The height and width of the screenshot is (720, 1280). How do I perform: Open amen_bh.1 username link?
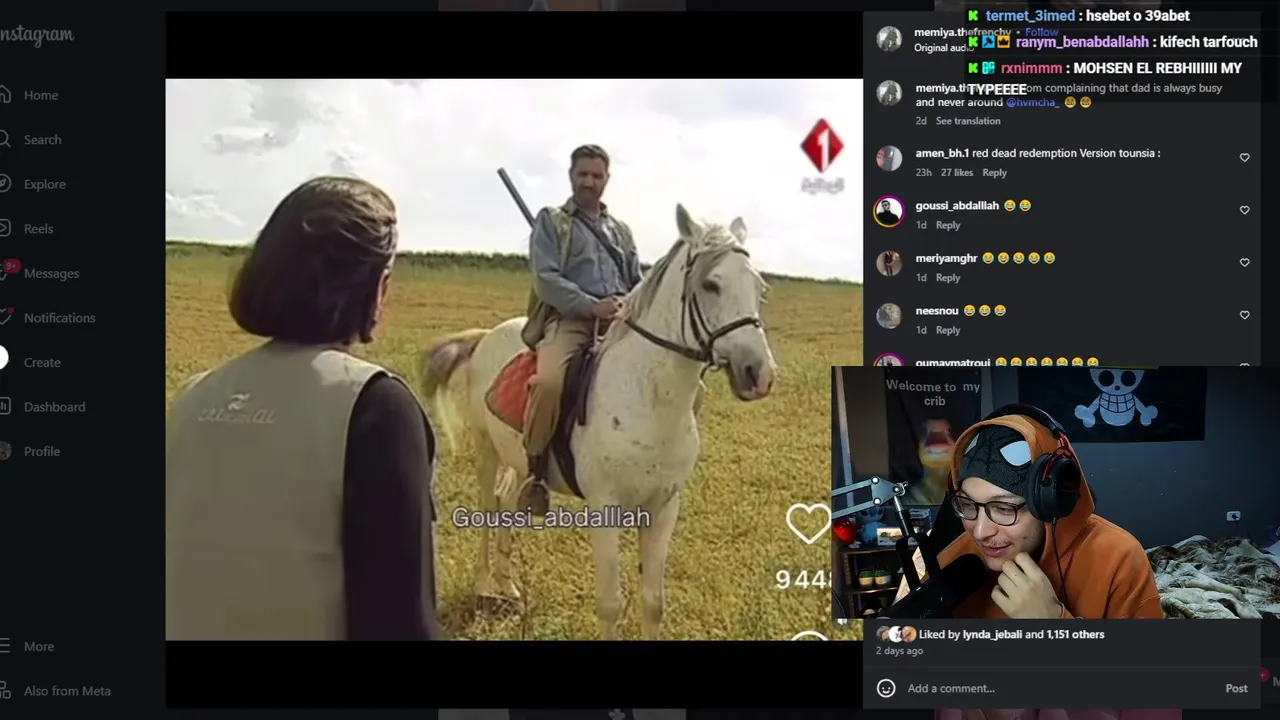coord(942,154)
